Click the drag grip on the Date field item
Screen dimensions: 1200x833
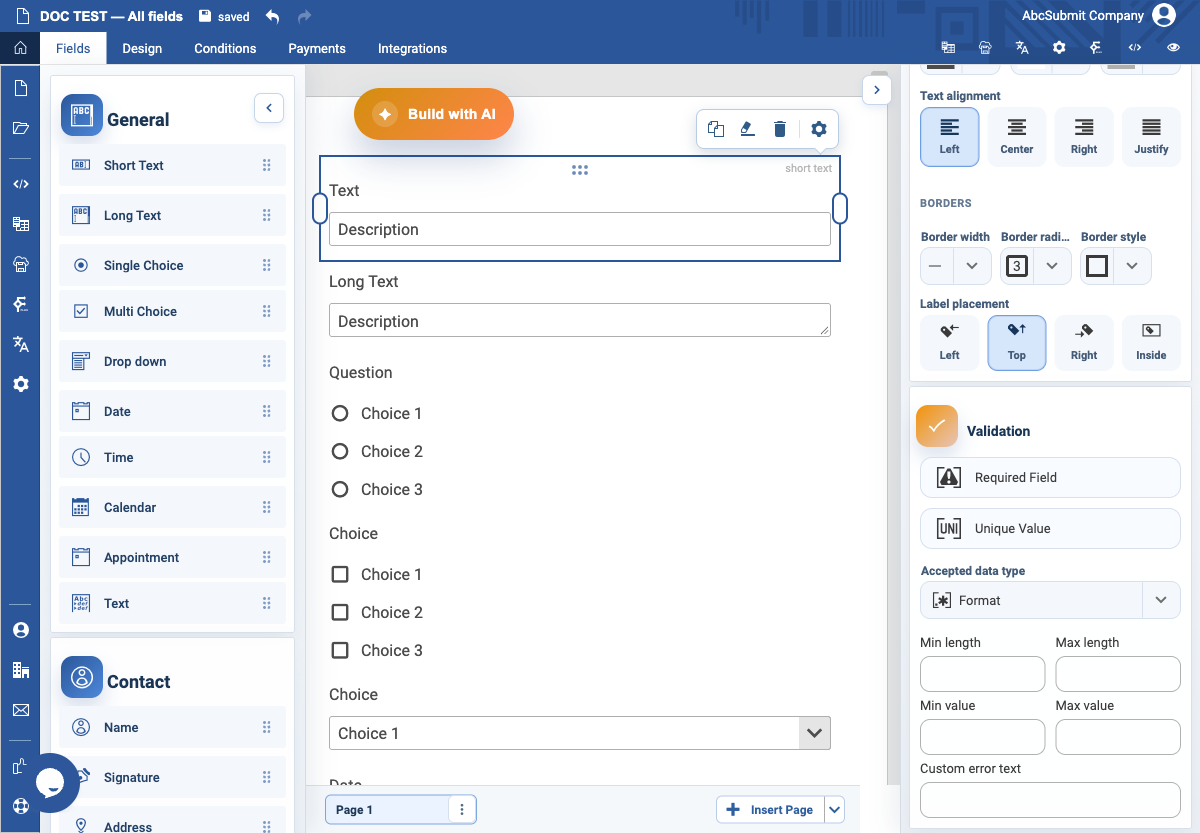267,411
